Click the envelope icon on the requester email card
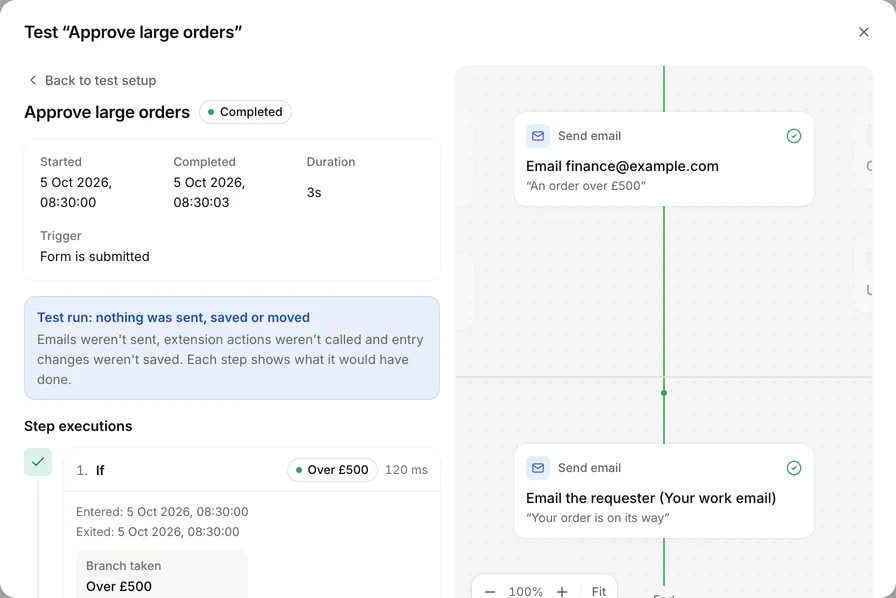 point(538,468)
